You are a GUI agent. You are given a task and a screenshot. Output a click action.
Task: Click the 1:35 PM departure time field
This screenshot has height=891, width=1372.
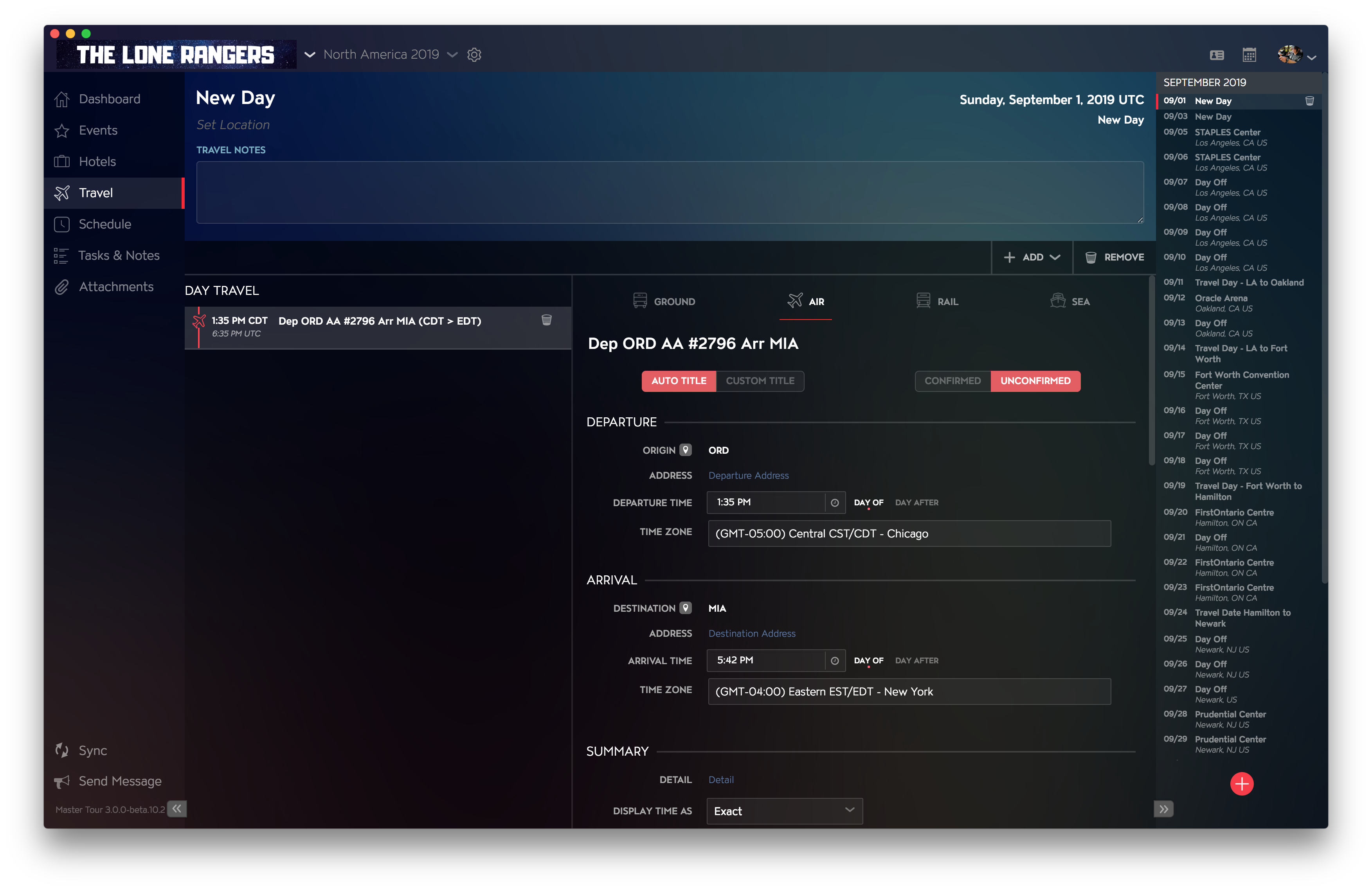[766, 503]
